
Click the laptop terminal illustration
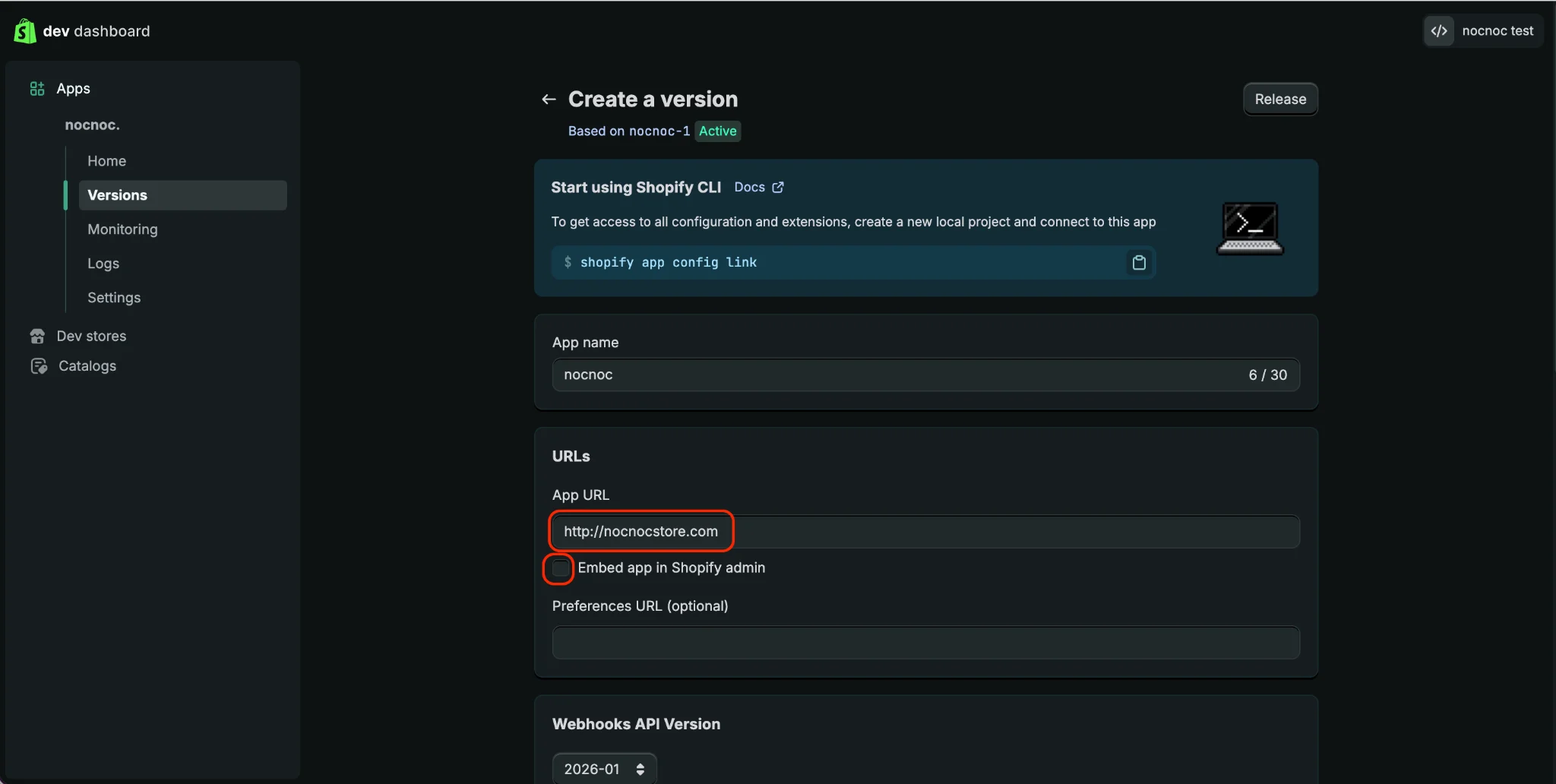pyautogui.click(x=1250, y=228)
